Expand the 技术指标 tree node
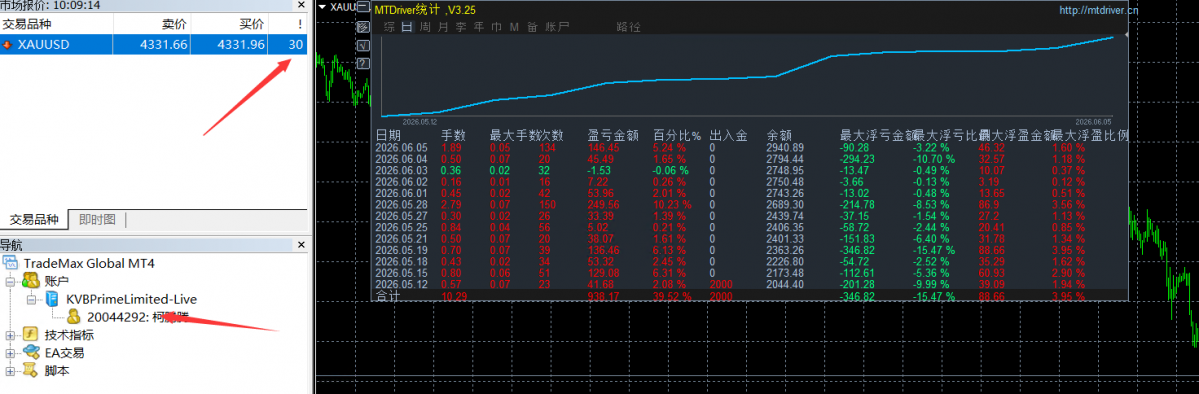This screenshot has width=1199, height=394. 10,335
